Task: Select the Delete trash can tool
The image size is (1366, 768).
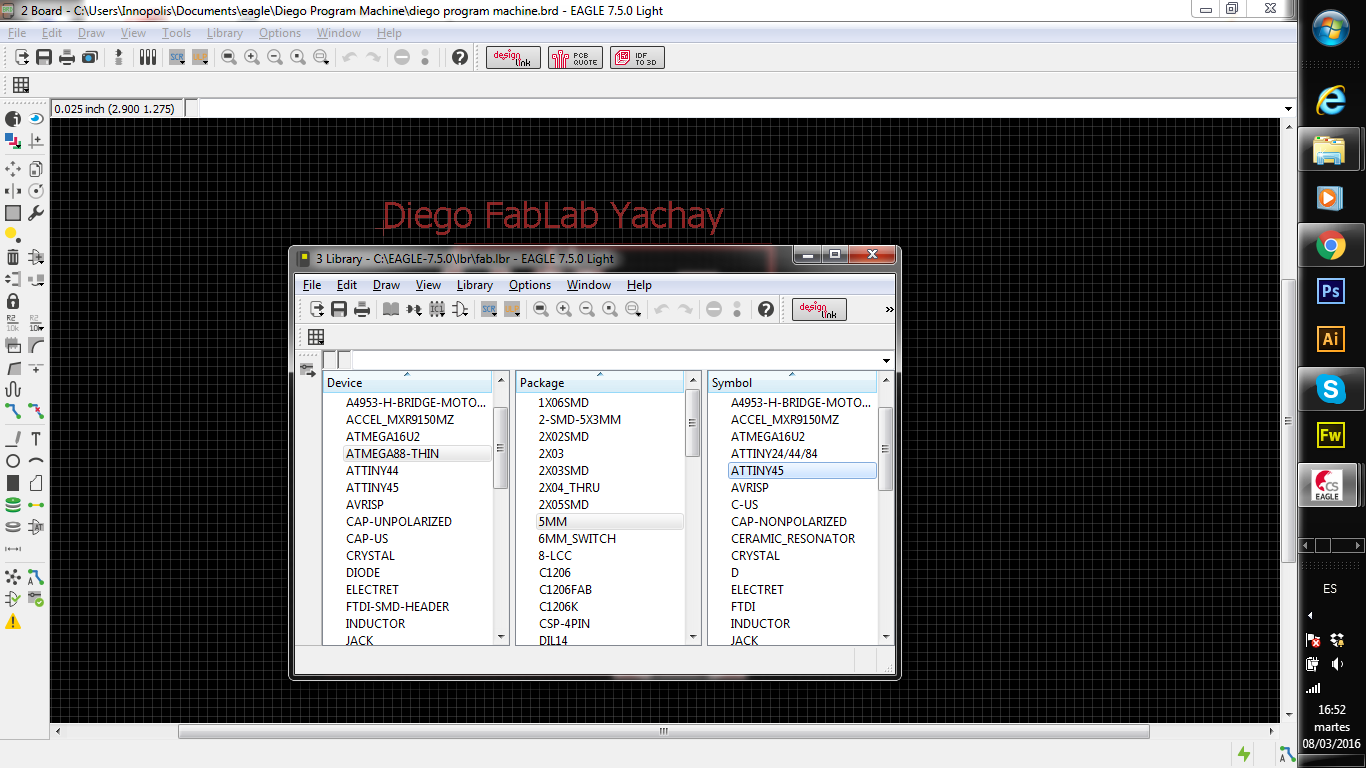Action: tap(13, 257)
